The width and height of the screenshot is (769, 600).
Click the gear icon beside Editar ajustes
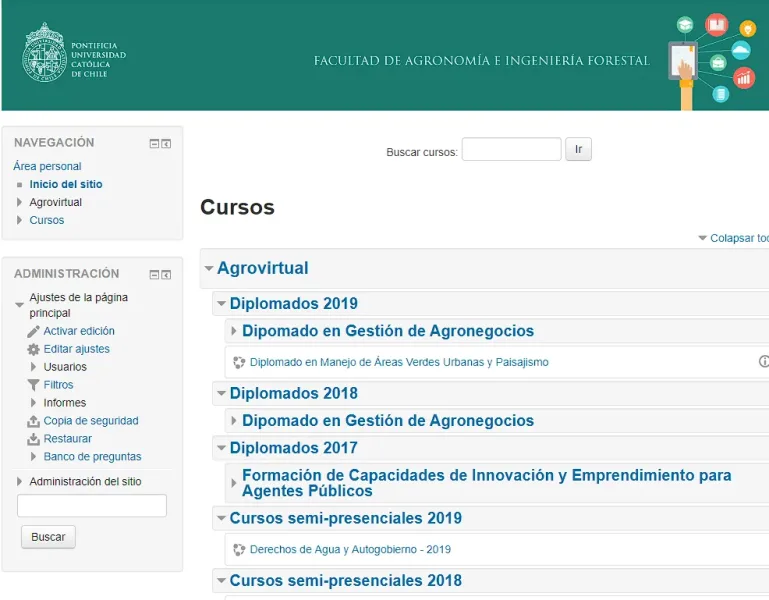click(33, 349)
